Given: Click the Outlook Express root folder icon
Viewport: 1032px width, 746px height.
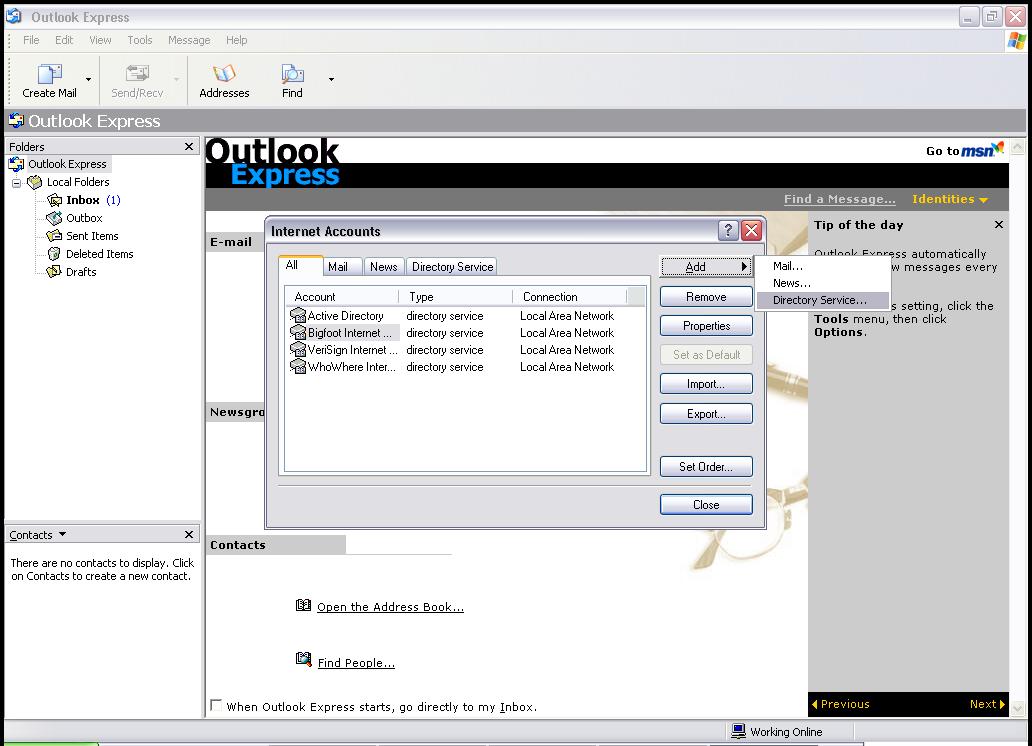Looking at the screenshot, I should (16, 164).
